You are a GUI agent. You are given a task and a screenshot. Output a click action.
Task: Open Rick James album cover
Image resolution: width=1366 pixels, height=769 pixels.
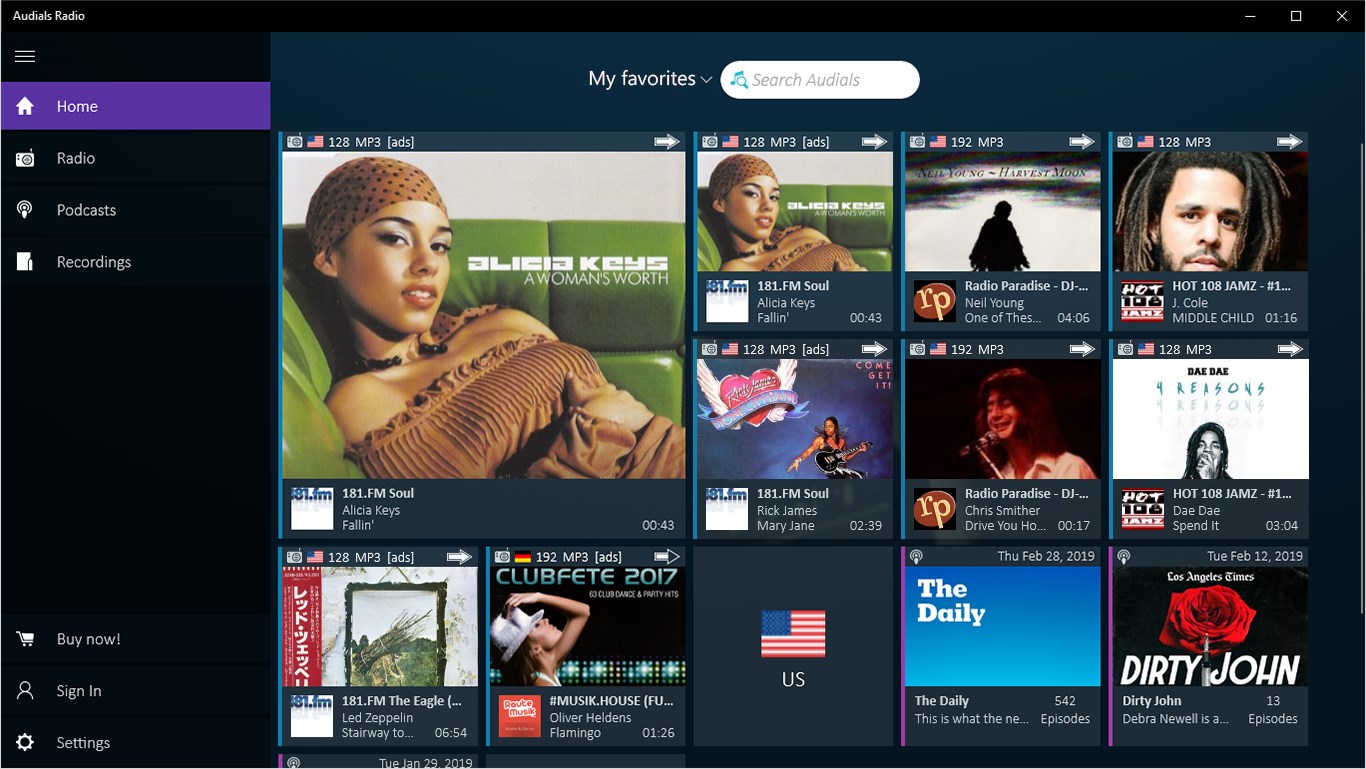795,419
